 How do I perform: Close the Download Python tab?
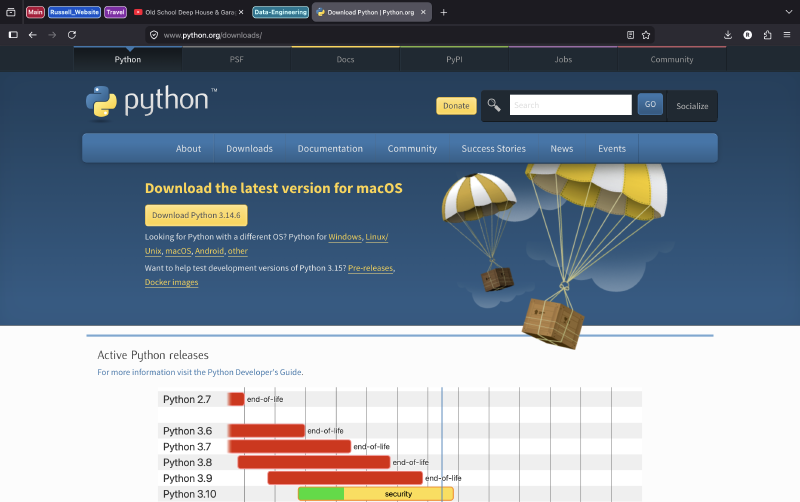(x=423, y=12)
